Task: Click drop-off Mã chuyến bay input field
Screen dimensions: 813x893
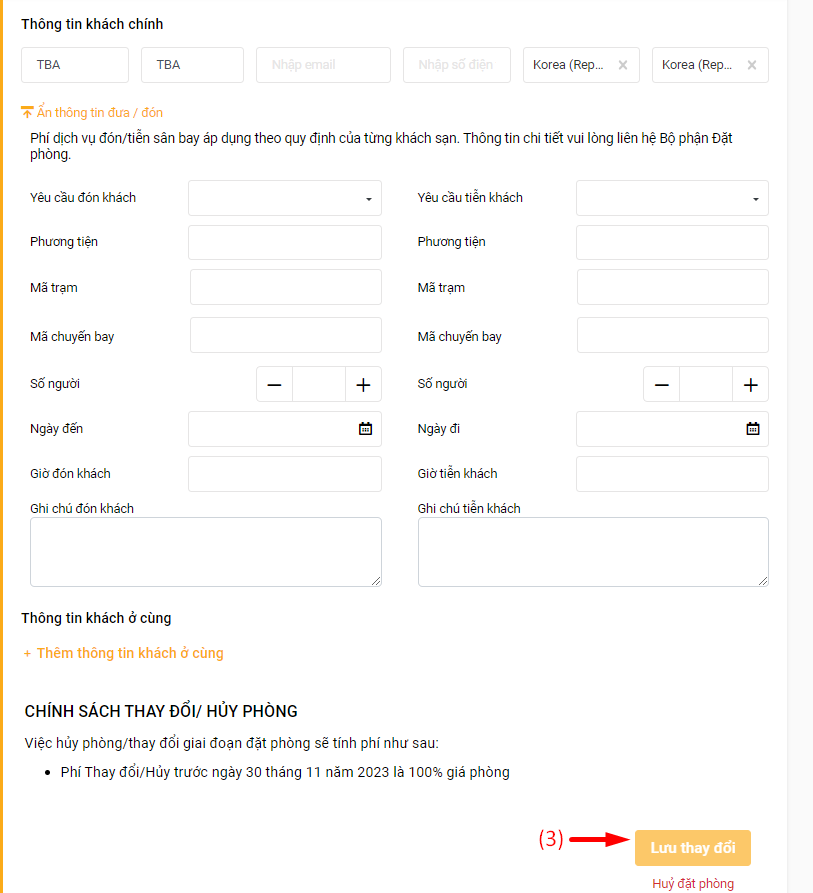Action: (x=673, y=335)
